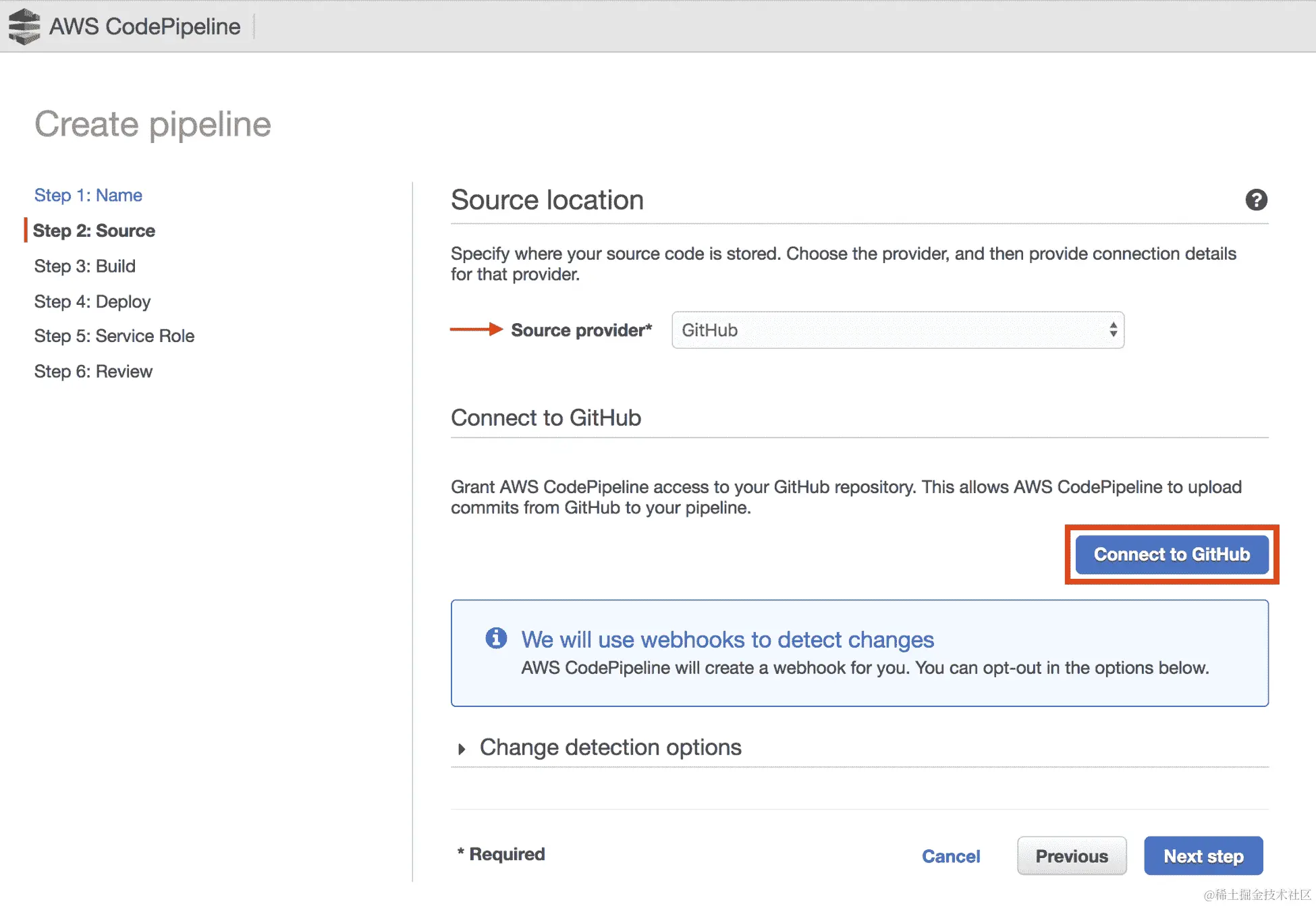This screenshot has width=1316, height=906.
Task: Click the blue info icon in webhook notice
Action: [496, 638]
